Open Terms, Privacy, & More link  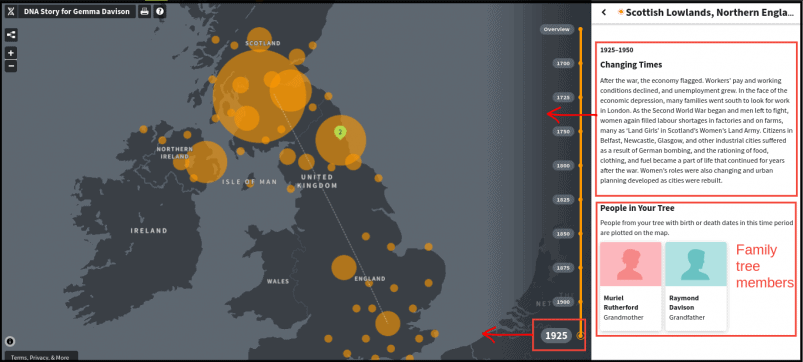click(x=40, y=357)
